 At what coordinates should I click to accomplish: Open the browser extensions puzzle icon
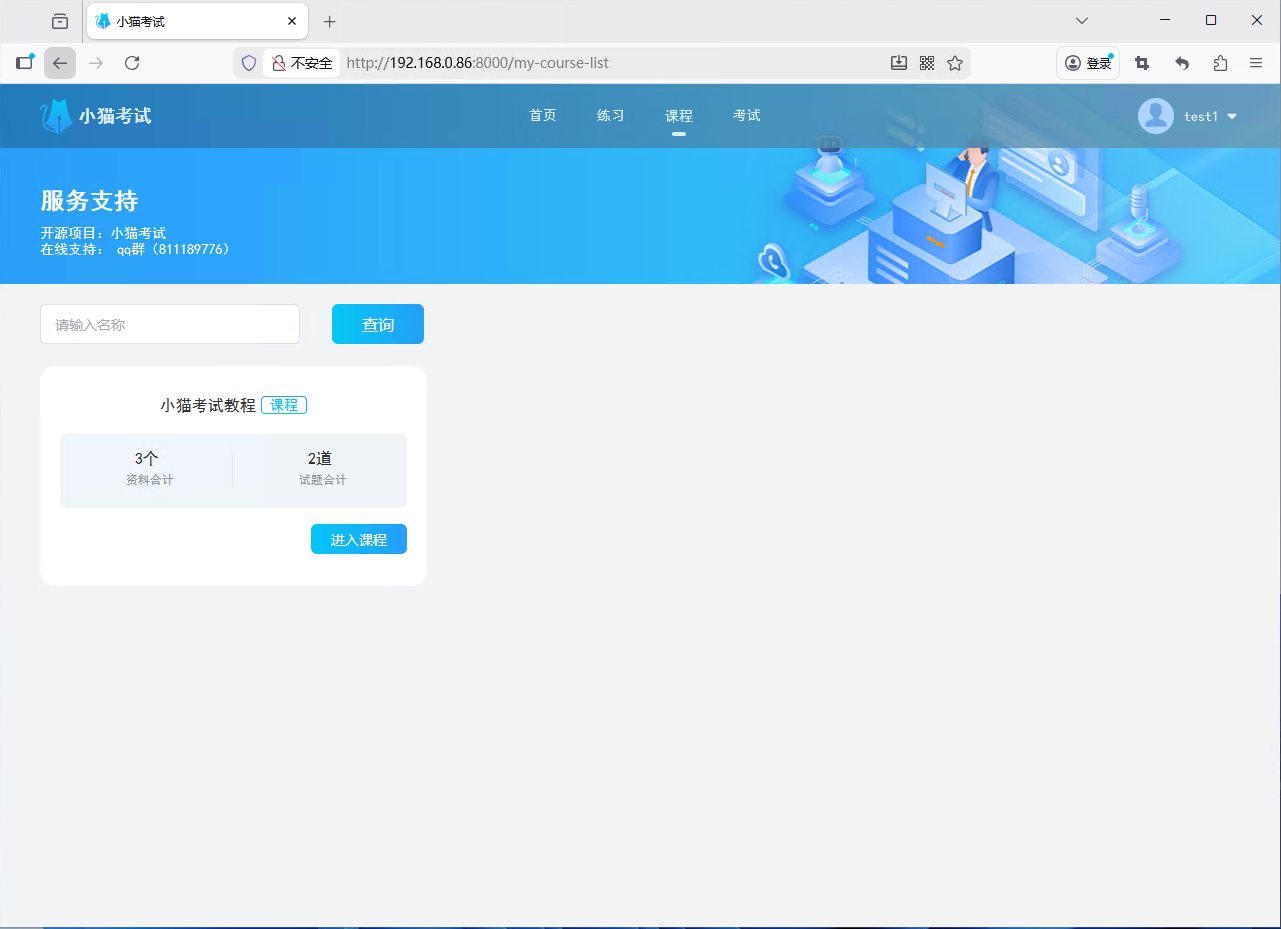pos(1220,63)
